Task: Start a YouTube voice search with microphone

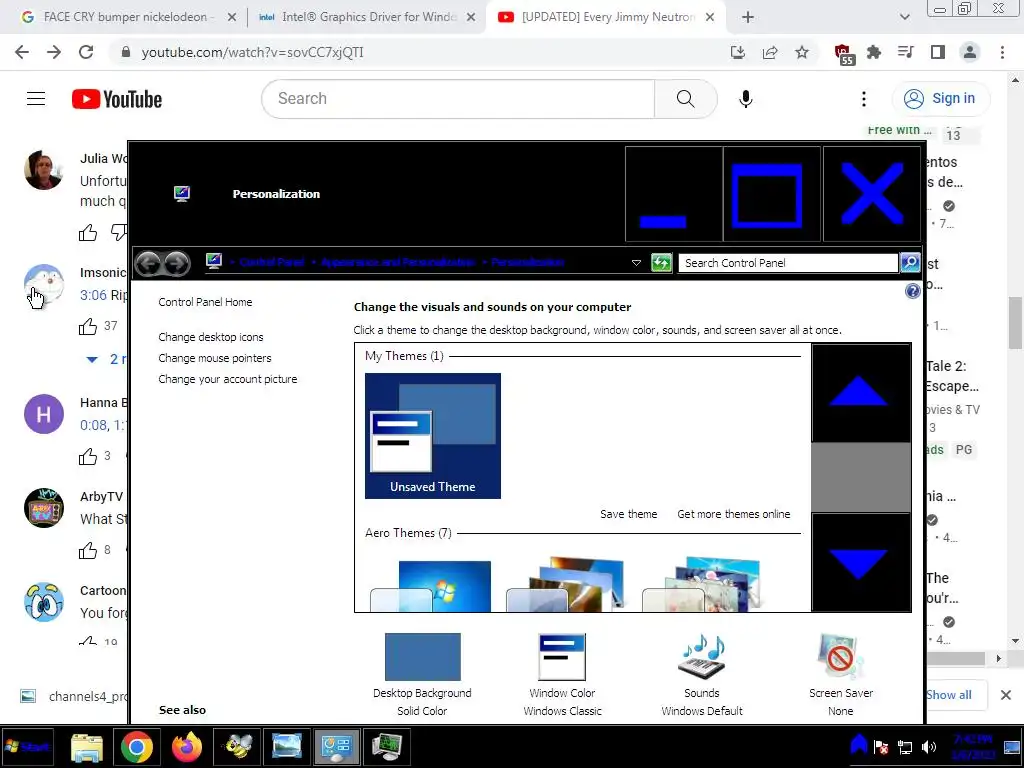Action: (745, 99)
